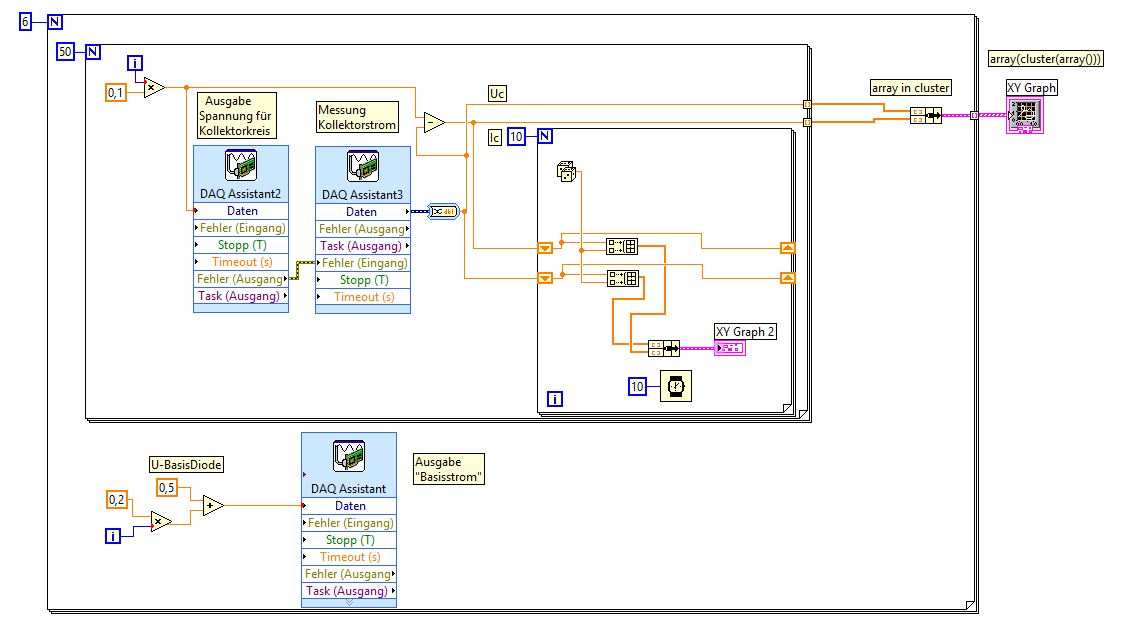This screenshot has height=626, width=1121.
Task: Select the 'U-BasisDiode' label
Action: [187, 464]
